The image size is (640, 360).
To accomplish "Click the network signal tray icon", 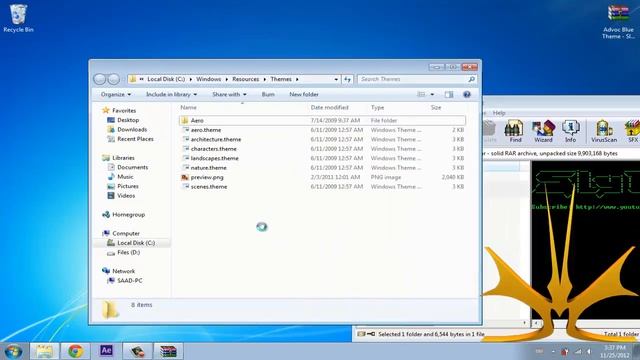I will [x=578, y=351].
